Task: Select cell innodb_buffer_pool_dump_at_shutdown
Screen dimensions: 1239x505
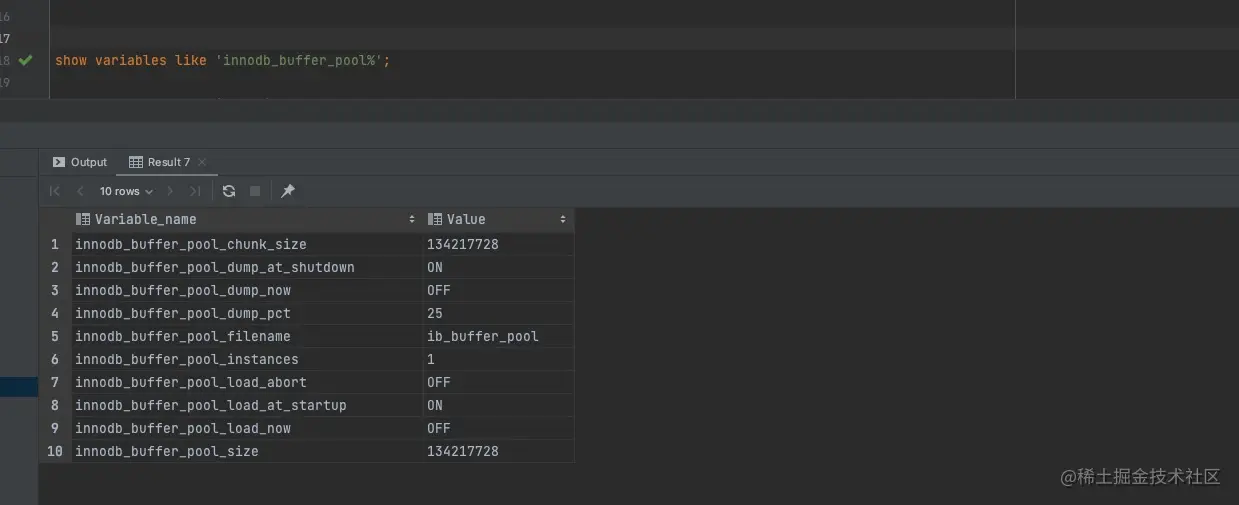Action: (246, 267)
